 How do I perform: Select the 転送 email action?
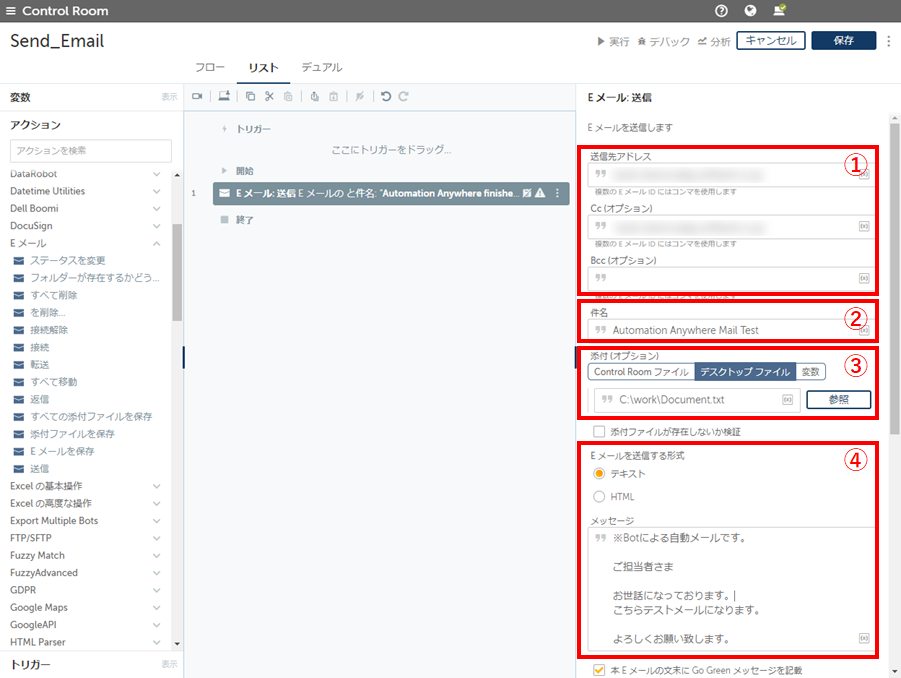coord(40,365)
